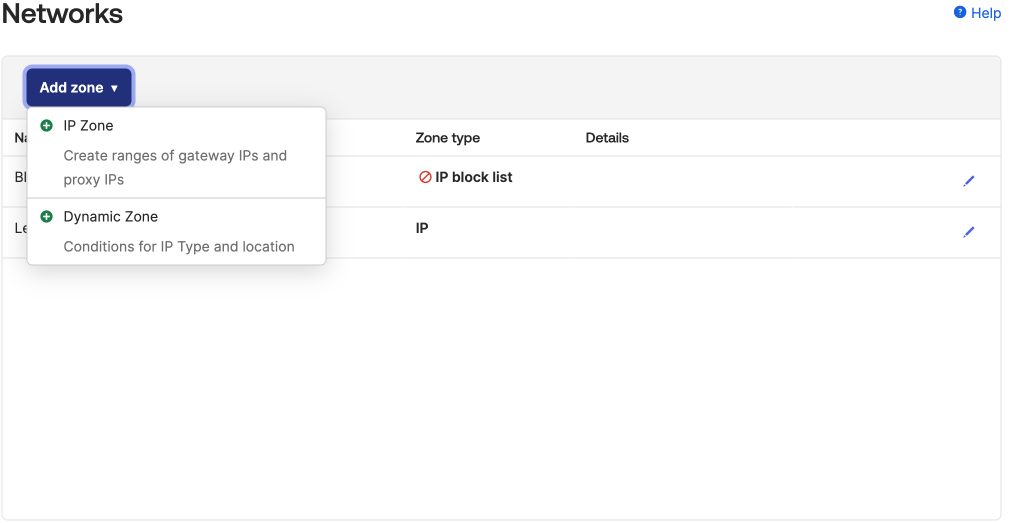Screen dimensions: 1011x523
Task: Click the first row's partially hidden zone name
Action: pos(20,178)
